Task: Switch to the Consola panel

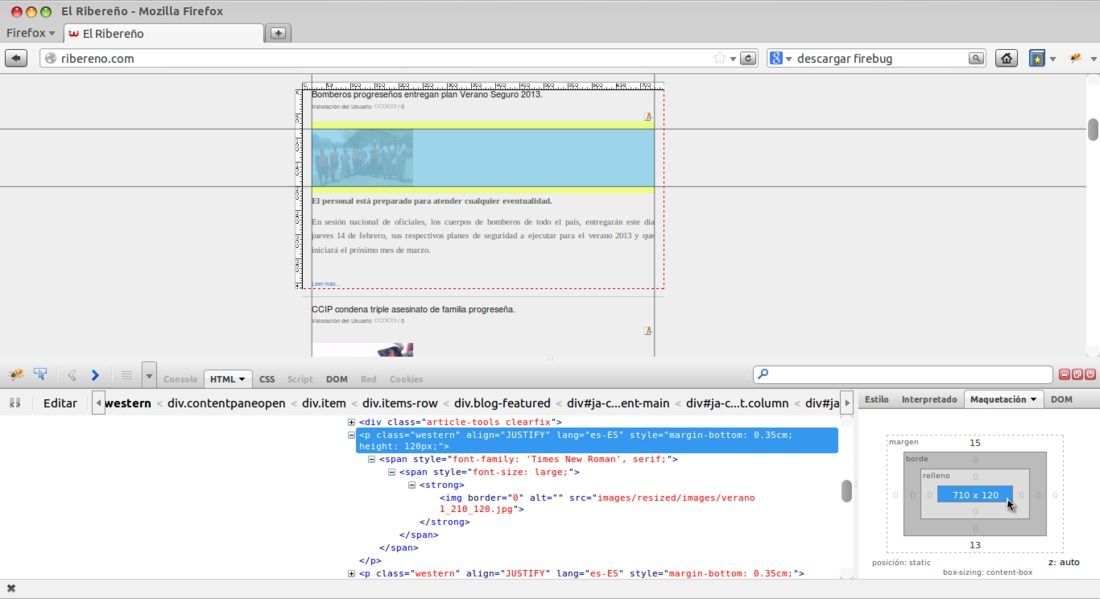Action: pos(180,379)
